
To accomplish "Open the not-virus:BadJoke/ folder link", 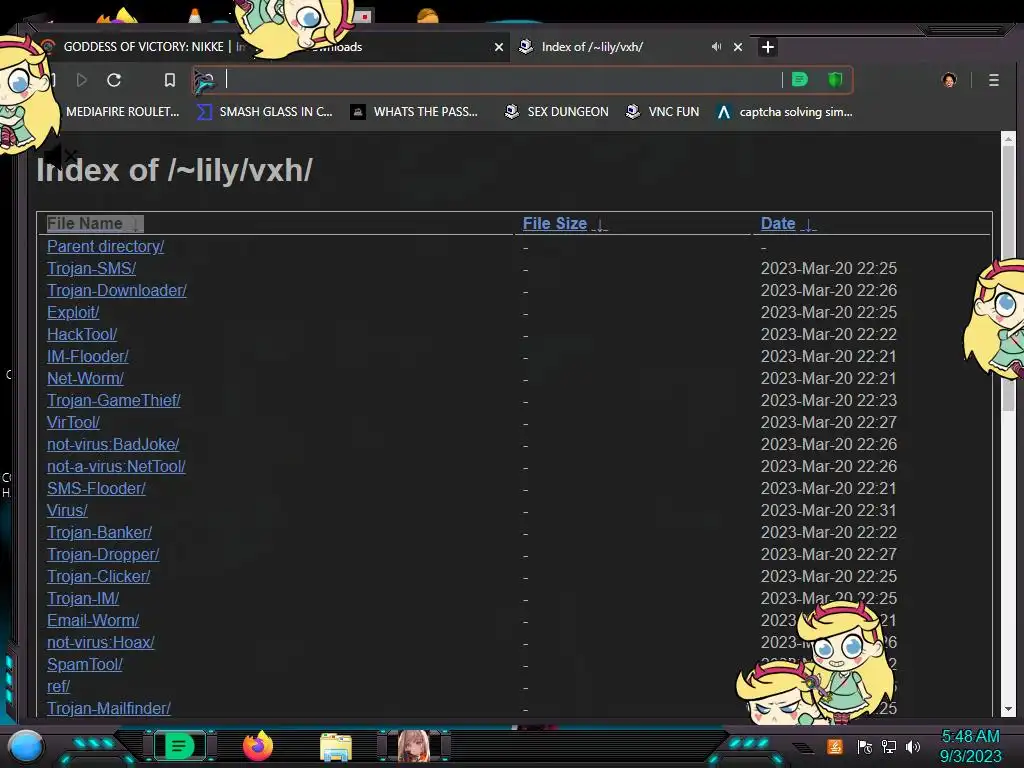I will 113,444.
